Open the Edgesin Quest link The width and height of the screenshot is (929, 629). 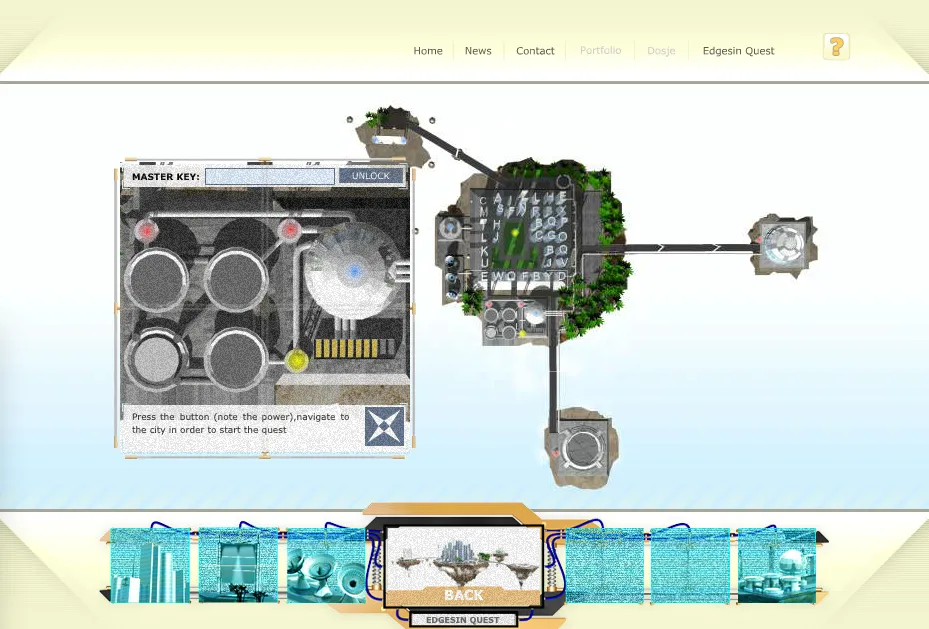pyautogui.click(x=738, y=51)
